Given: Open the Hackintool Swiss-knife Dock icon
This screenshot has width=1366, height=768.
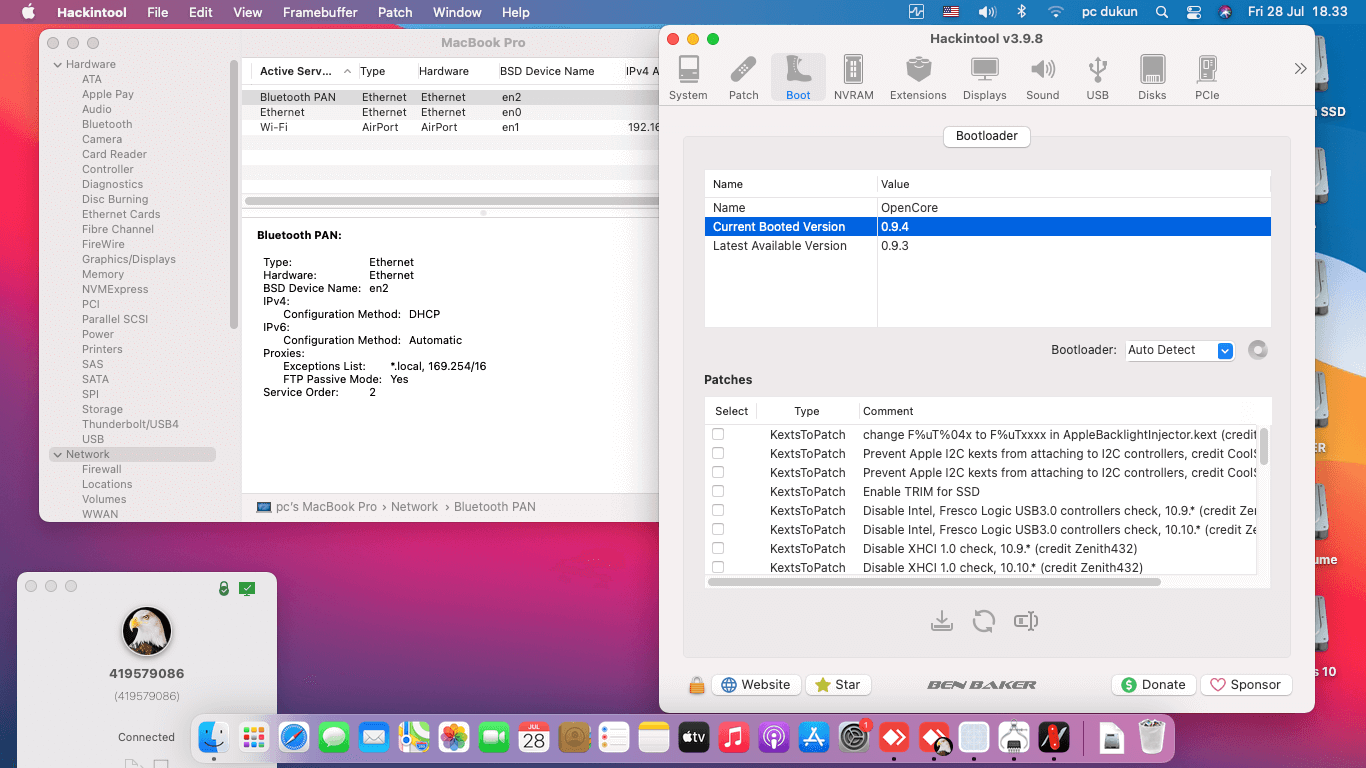Looking at the screenshot, I should pyautogui.click(x=1054, y=738).
